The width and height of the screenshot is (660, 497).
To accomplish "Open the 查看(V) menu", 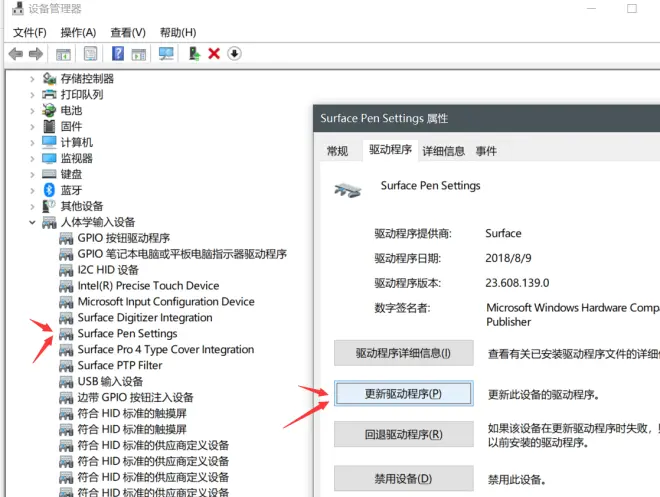I will [128, 32].
